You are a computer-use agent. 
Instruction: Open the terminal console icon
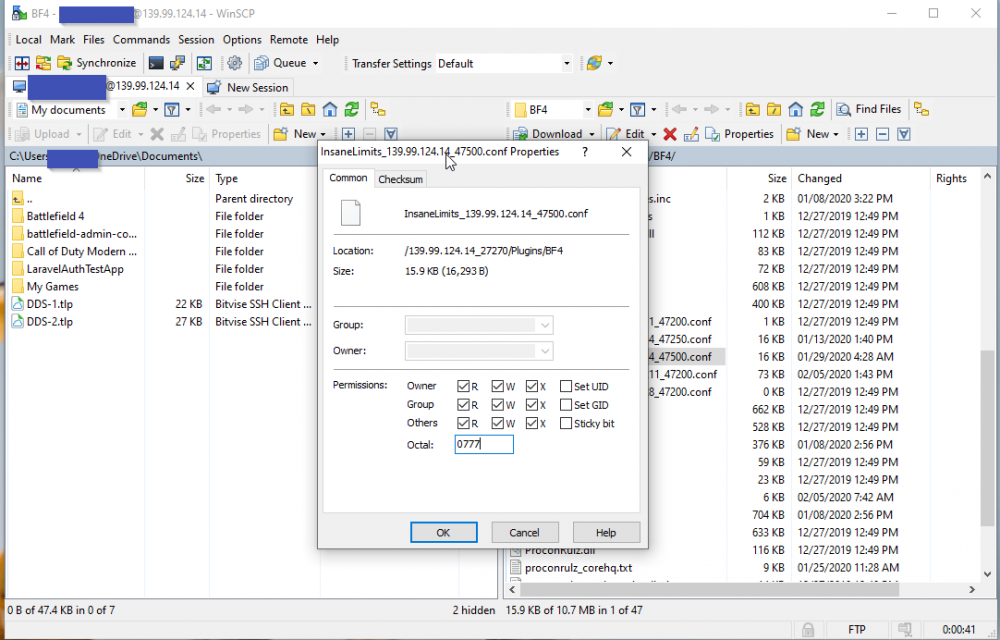[x=156, y=63]
